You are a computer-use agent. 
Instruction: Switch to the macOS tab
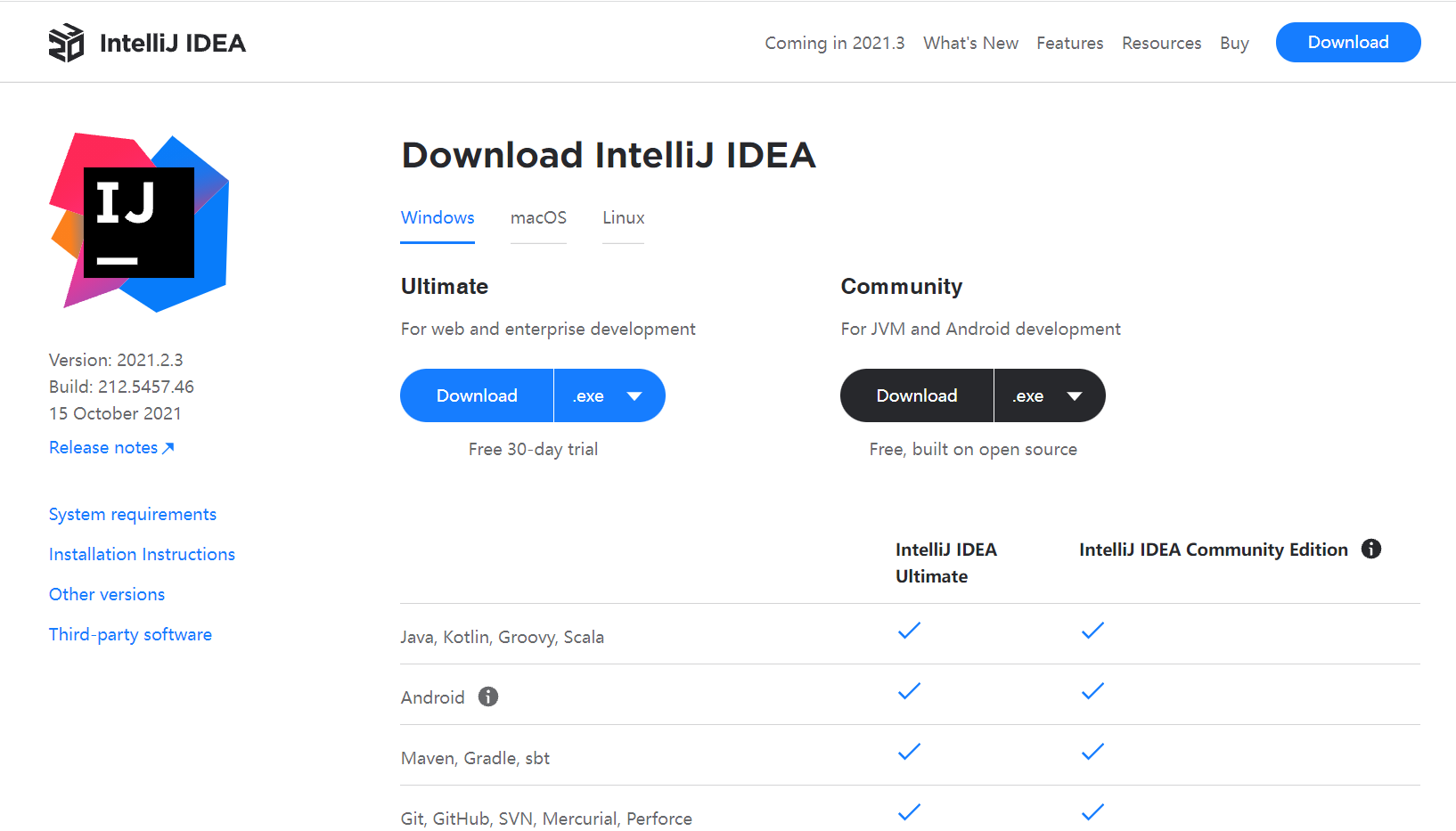tap(538, 218)
